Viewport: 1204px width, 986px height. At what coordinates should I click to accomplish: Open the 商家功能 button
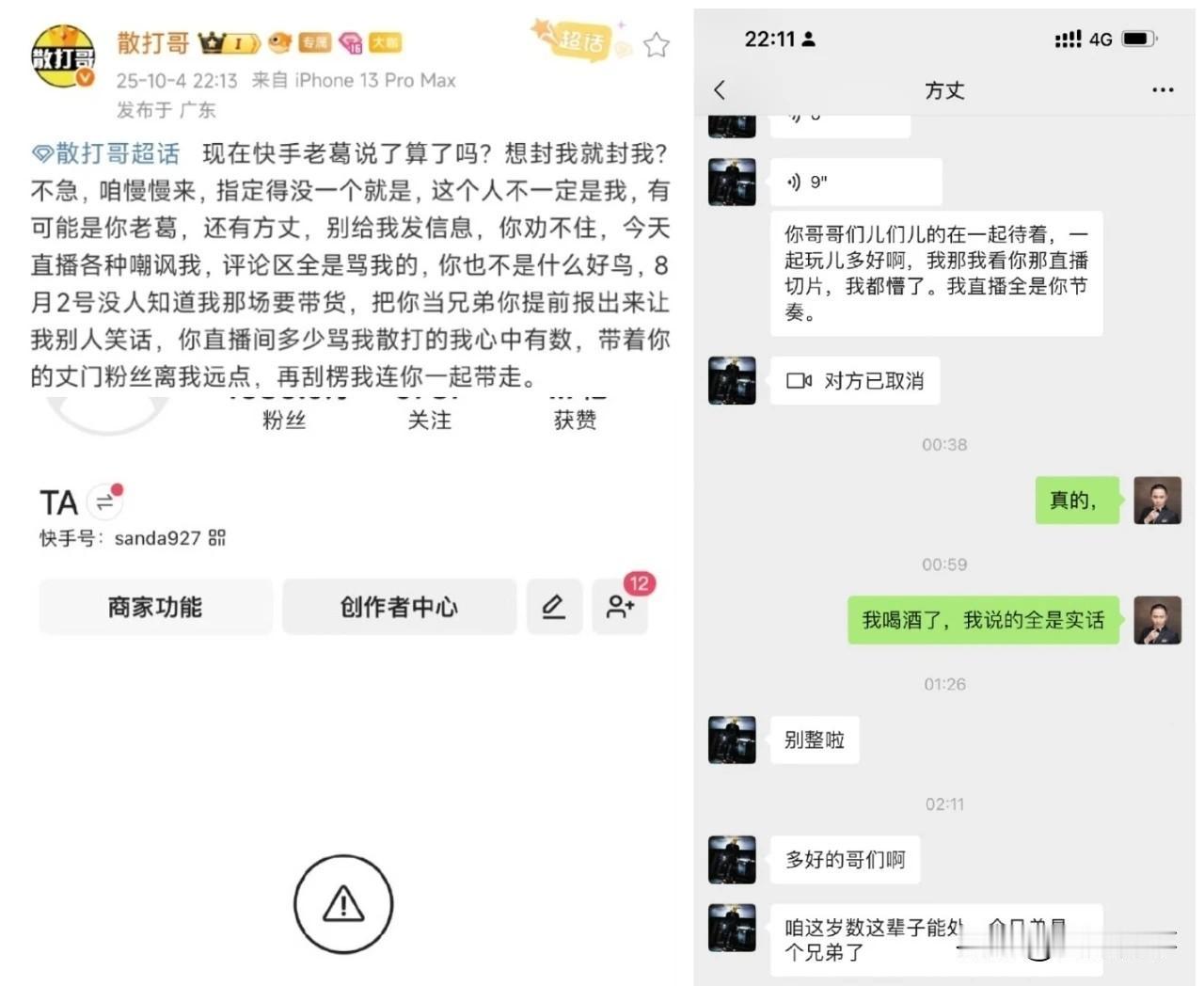[x=155, y=607]
